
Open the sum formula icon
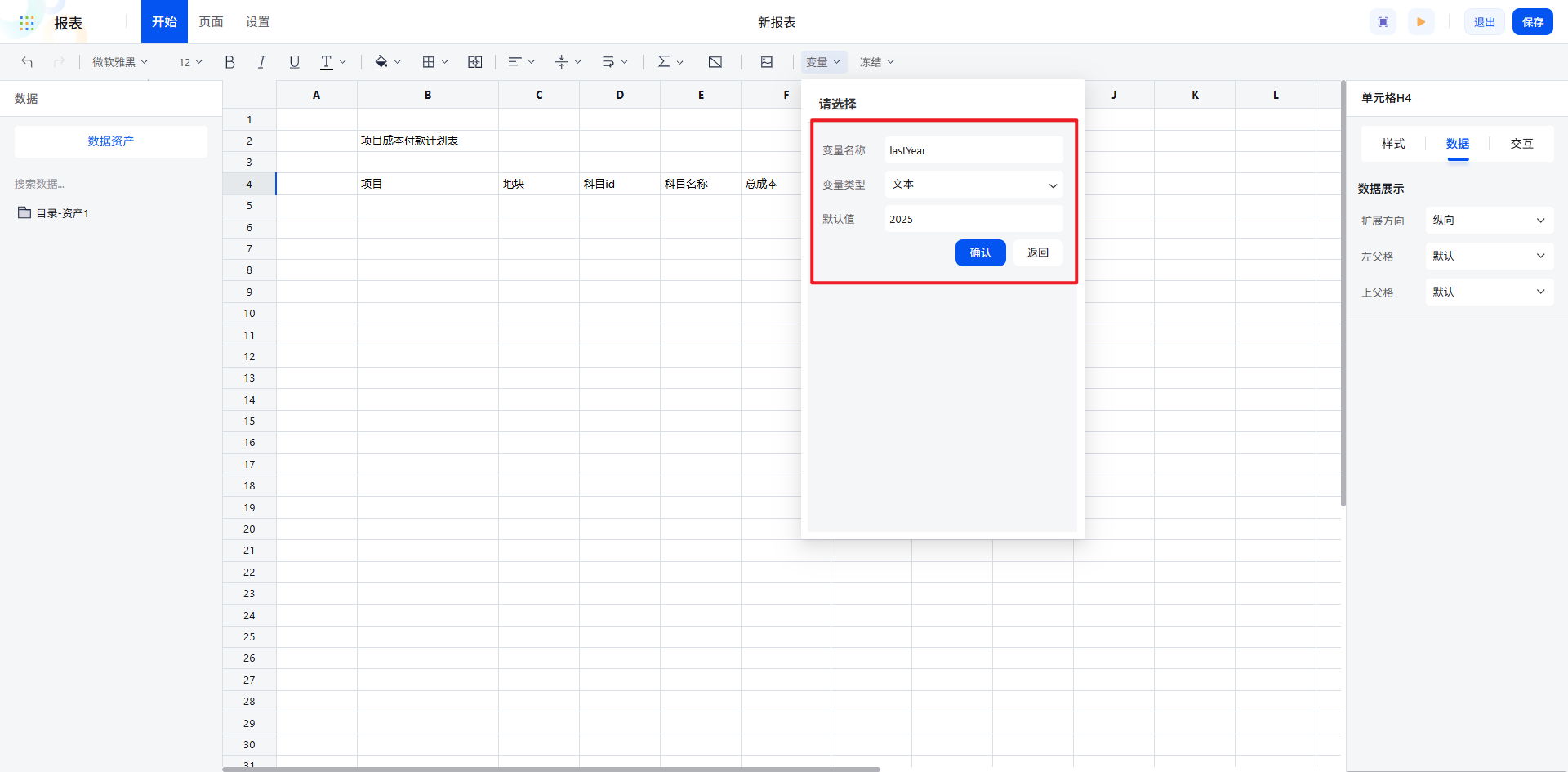[x=663, y=62]
